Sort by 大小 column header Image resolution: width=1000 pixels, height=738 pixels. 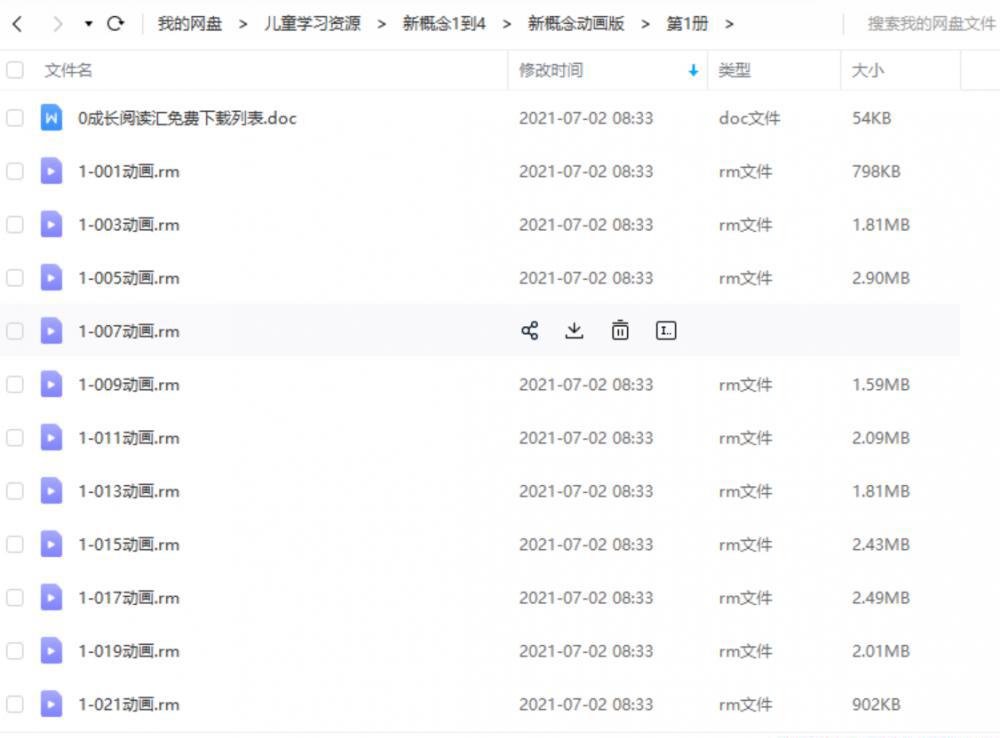(867, 70)
